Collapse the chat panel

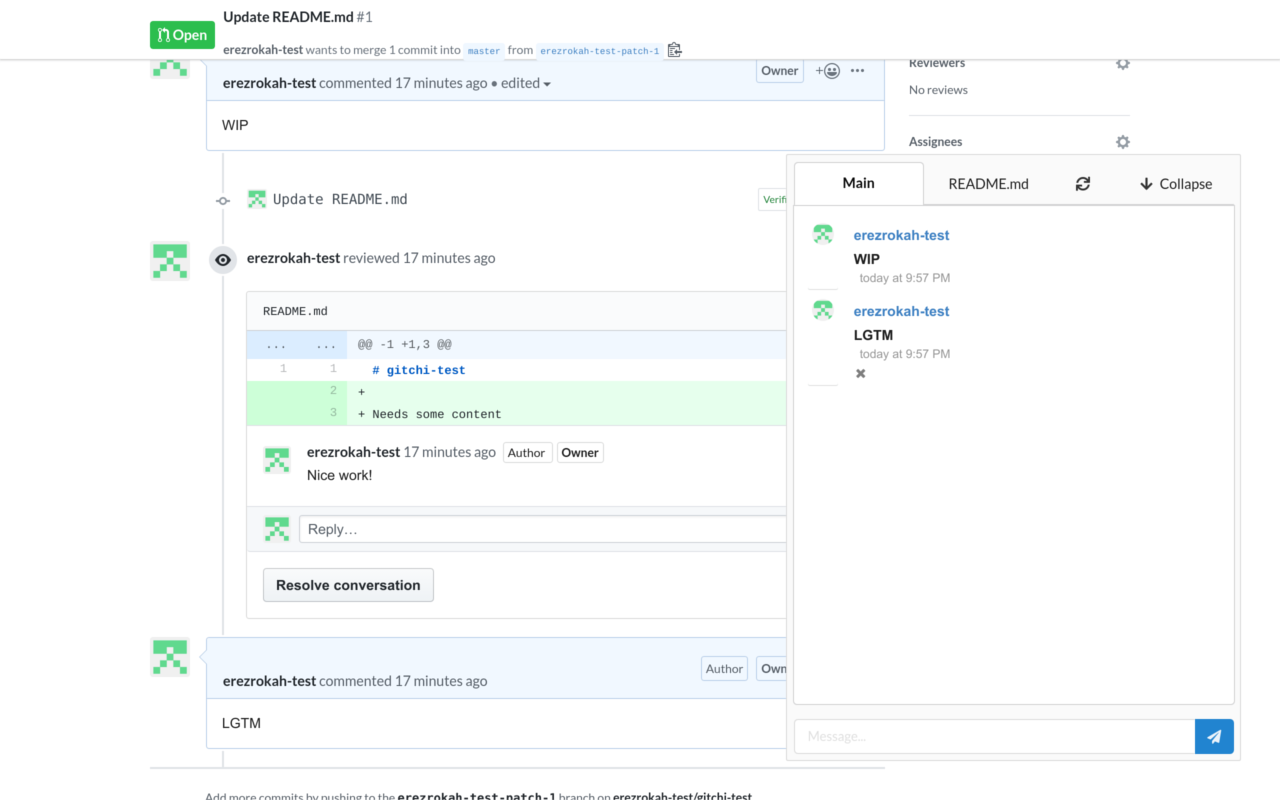1176,184
